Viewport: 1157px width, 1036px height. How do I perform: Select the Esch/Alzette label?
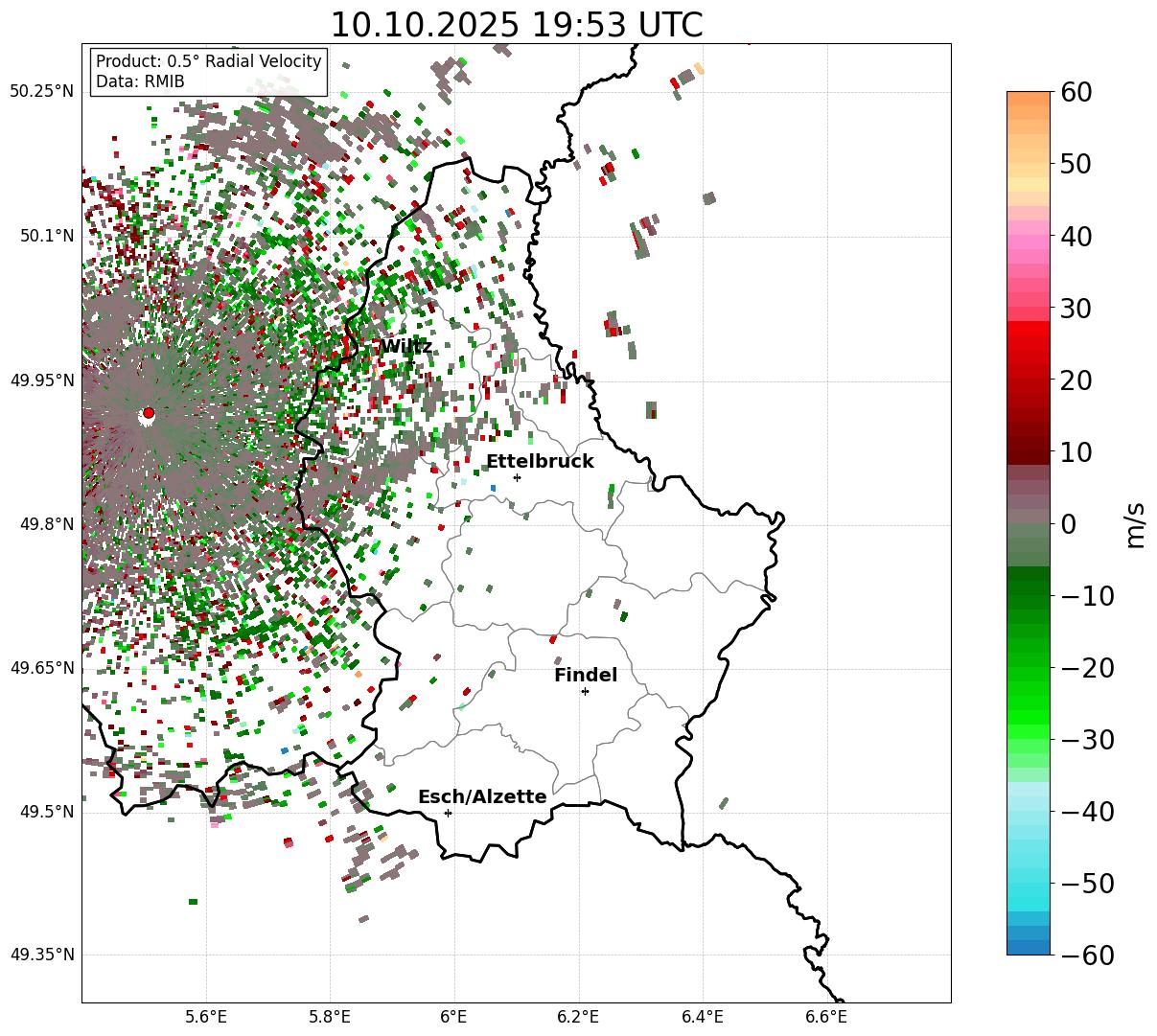coord(482,796)
